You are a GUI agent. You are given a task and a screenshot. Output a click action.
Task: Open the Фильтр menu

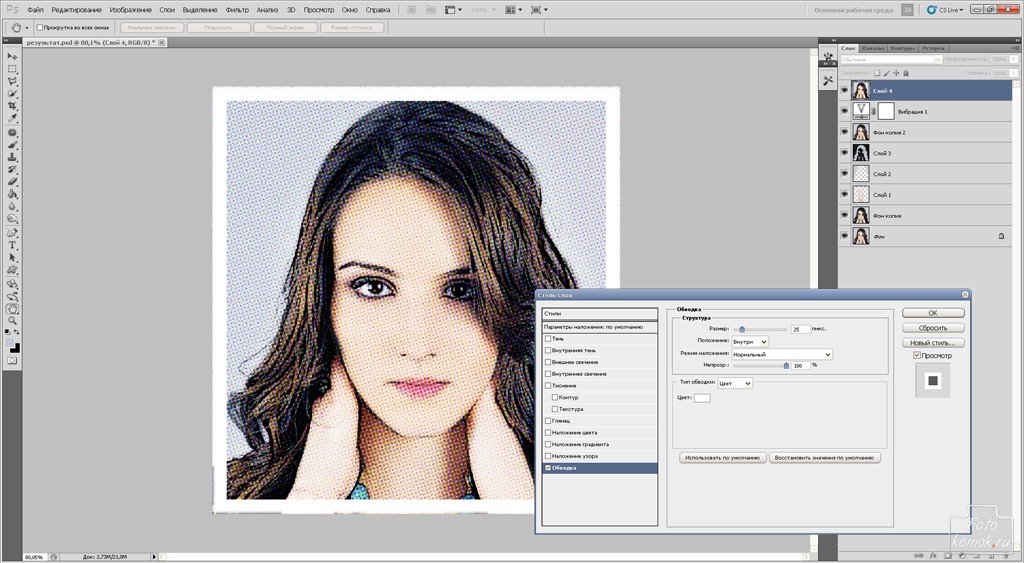(237, 9)
